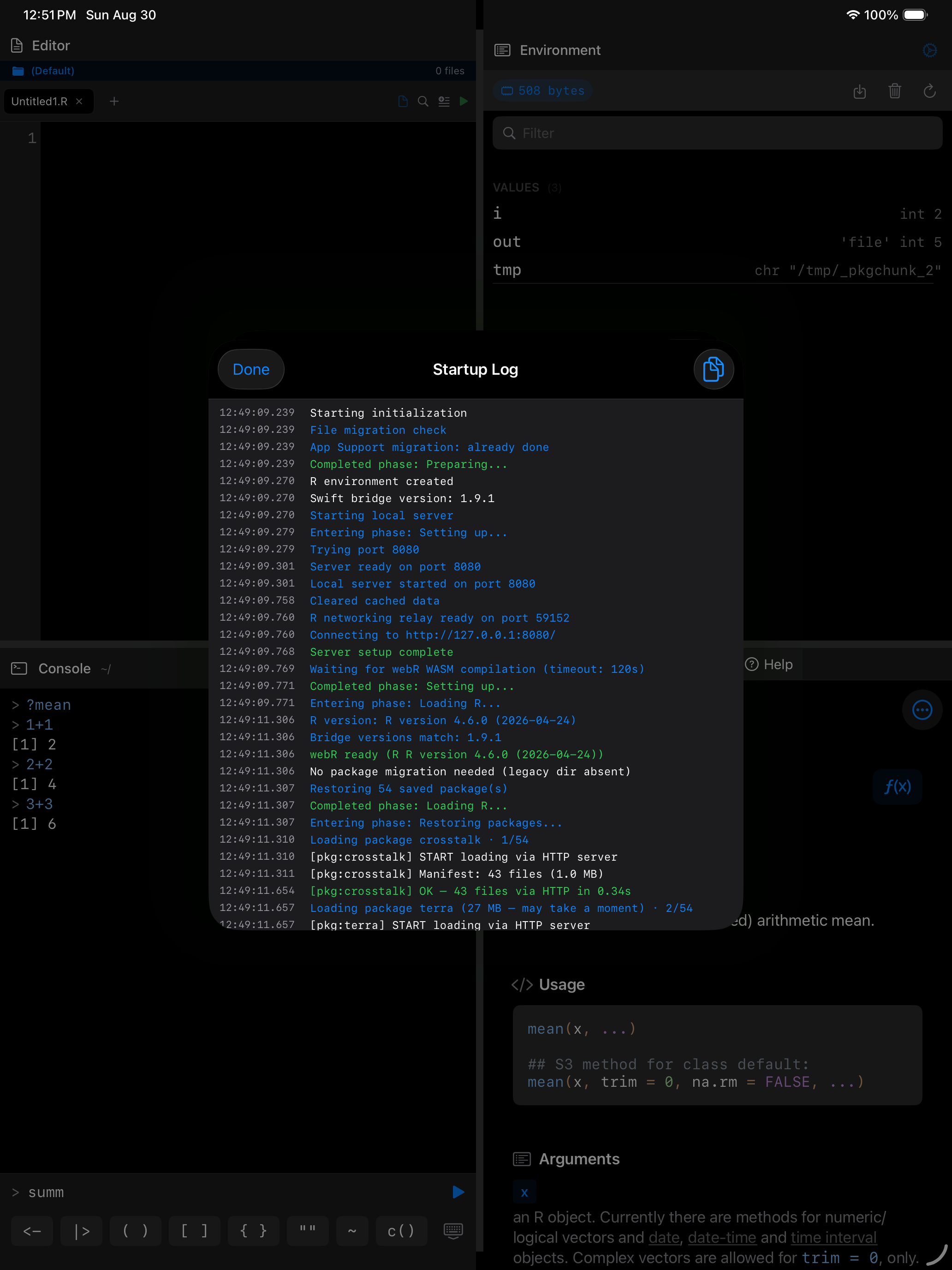The width and height of the screenshot is (952, 1270).
Task: Focus the environment Filter field
Action: (717, 133)
